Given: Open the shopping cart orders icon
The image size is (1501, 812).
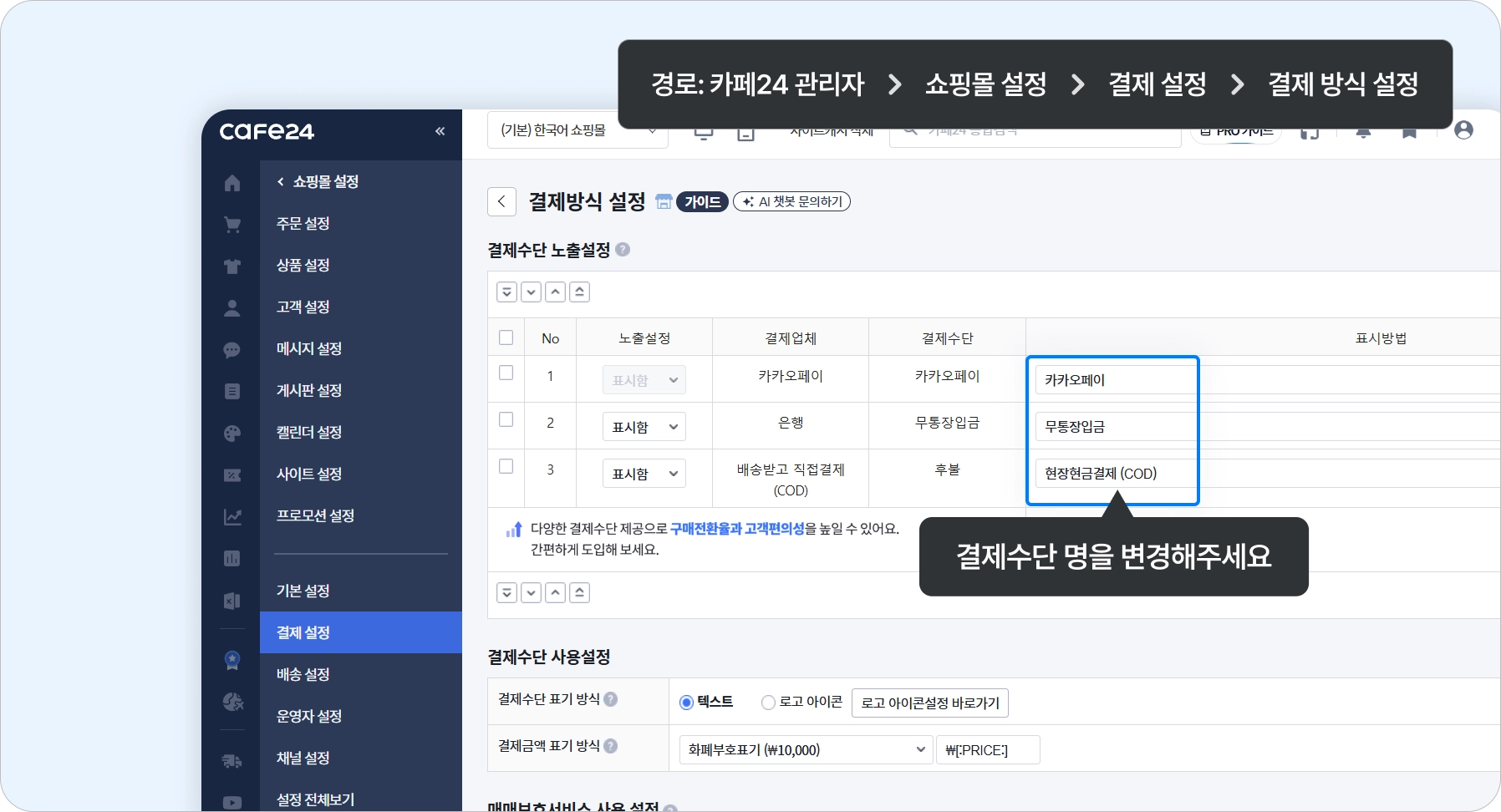Looking at the screenshot, I should click(x=232, y=225).
